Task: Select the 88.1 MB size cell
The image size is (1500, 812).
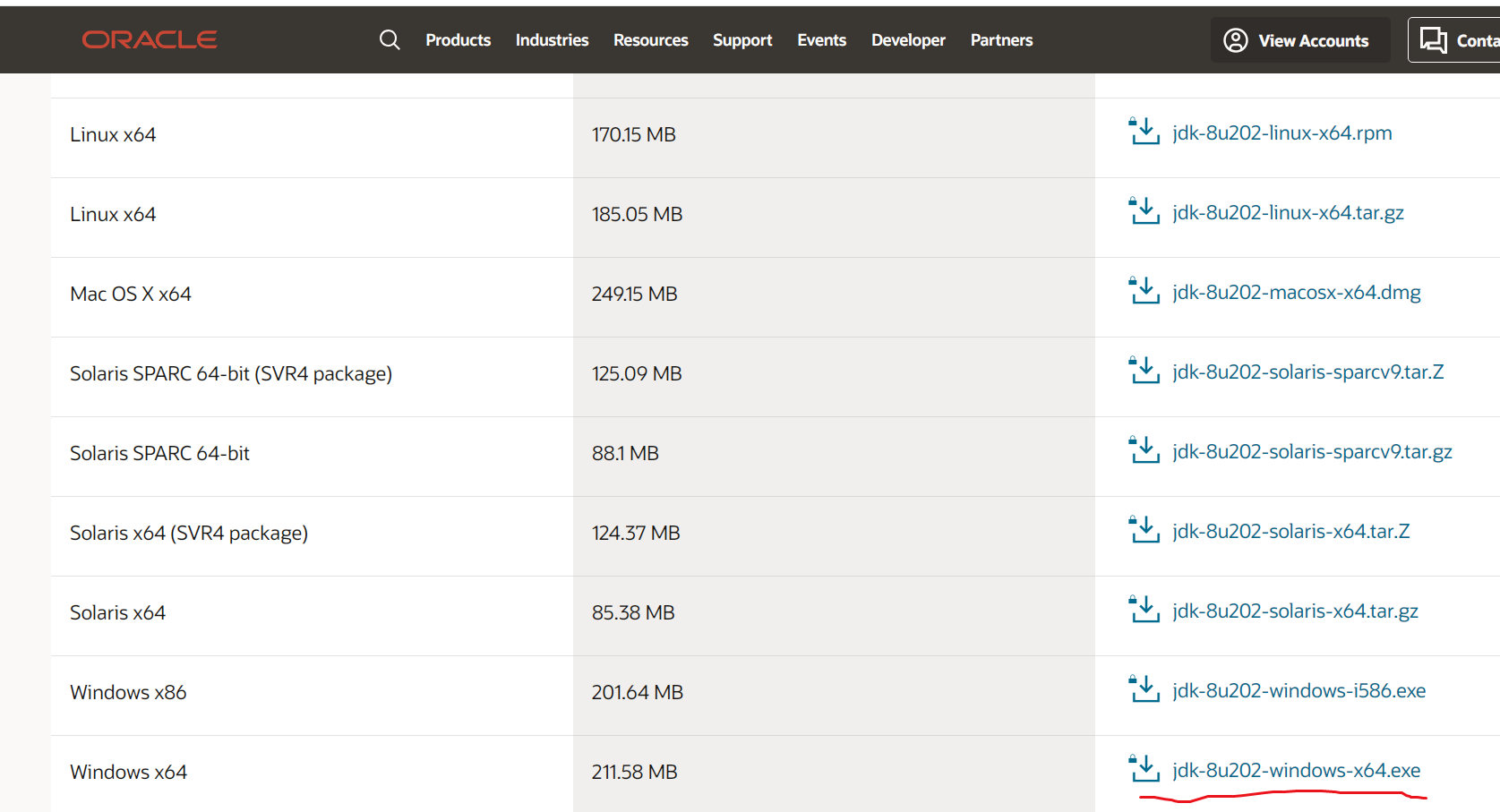Action: pos(834,457)
